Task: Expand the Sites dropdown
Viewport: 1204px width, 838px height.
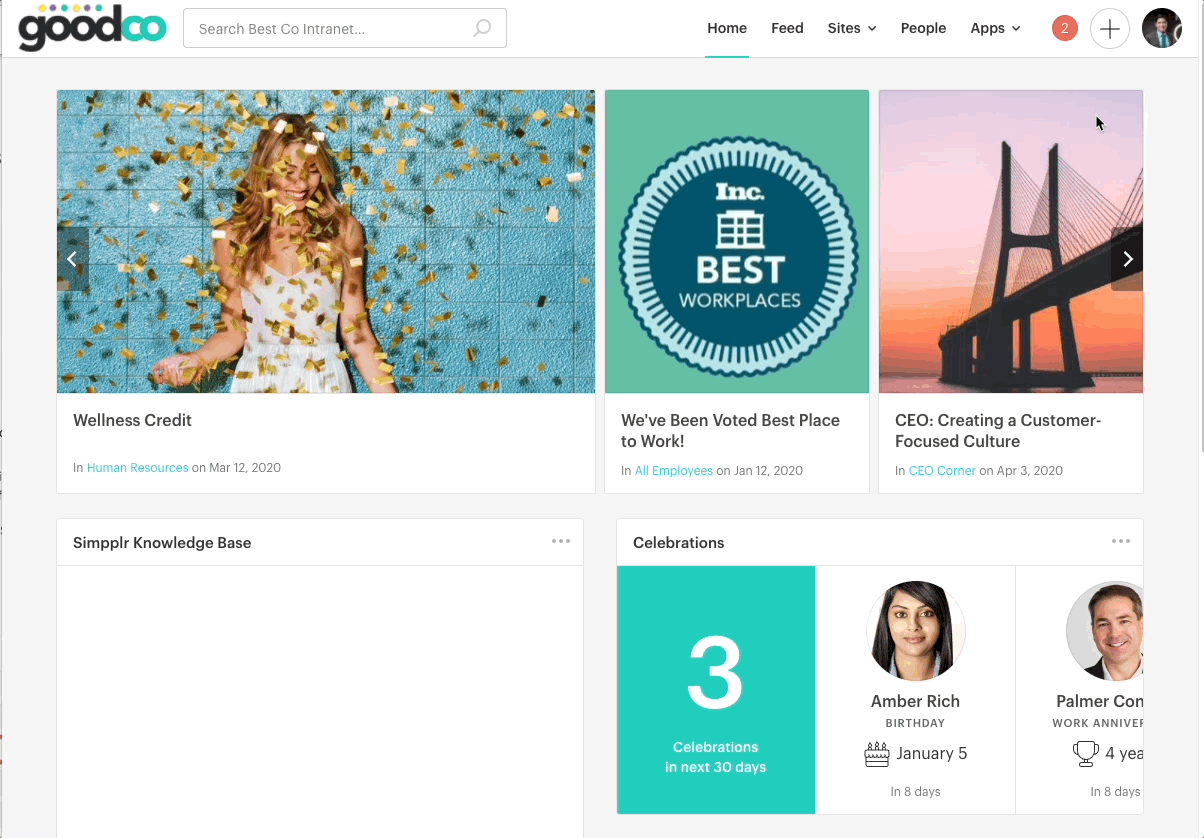Action: coord(851,28)
